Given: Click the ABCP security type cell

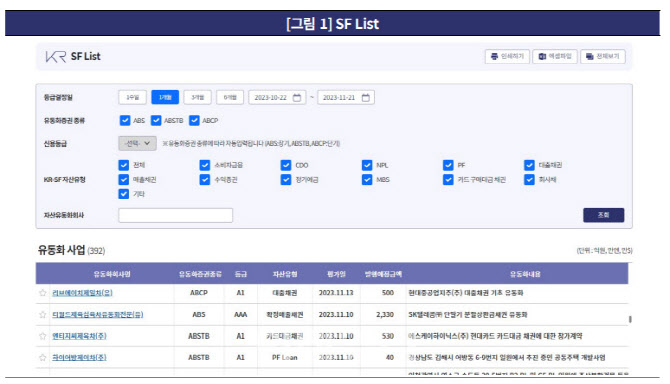Looking at the screenshot, I should click(199, 293).
